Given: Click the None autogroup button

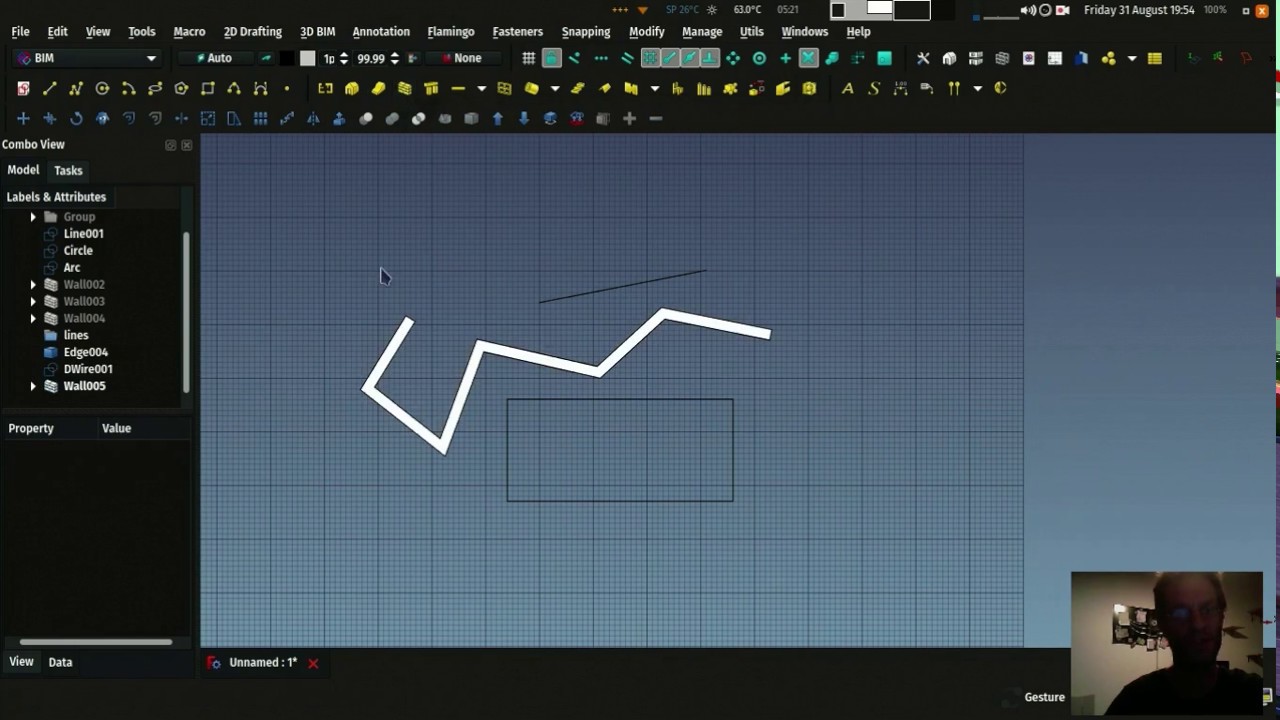Looking at the screenshot, I should (x=462, y=59).
